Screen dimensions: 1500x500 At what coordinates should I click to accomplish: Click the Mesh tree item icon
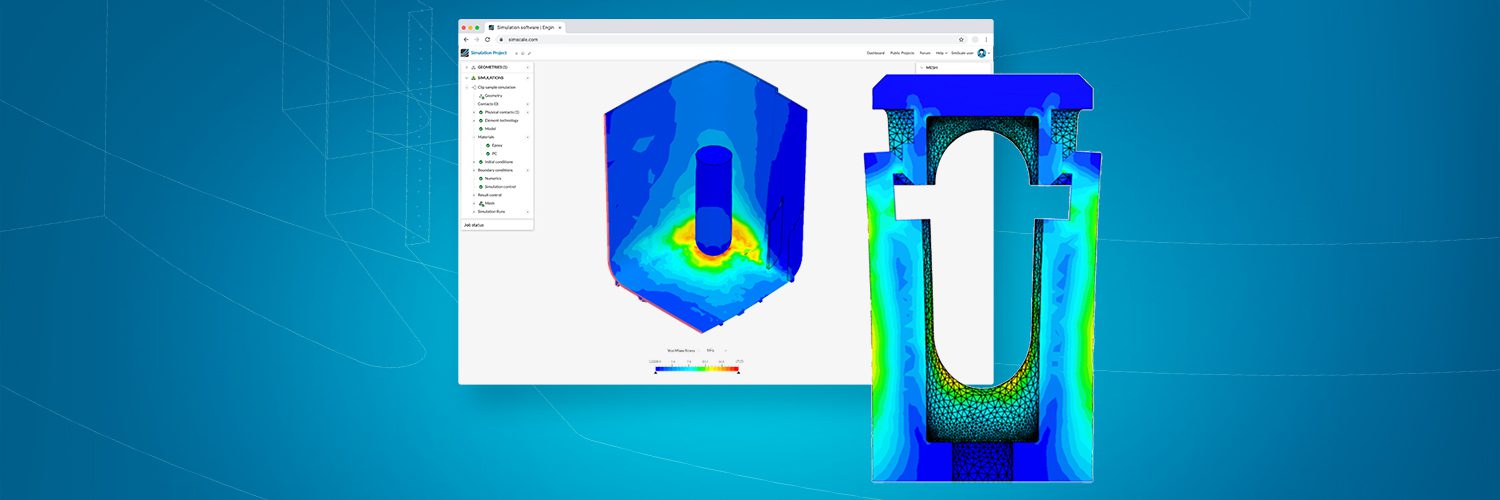click(x=481, y=203)
